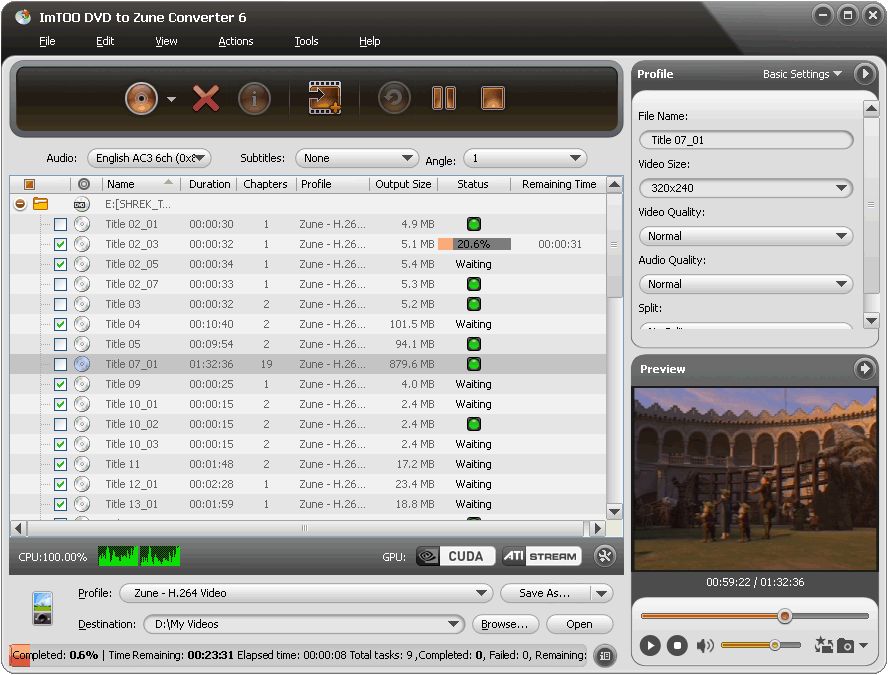Viewport: 888px width, 675px height.
Task: Expand the Audio English AC3 dropdown
Action: (149, 158)
